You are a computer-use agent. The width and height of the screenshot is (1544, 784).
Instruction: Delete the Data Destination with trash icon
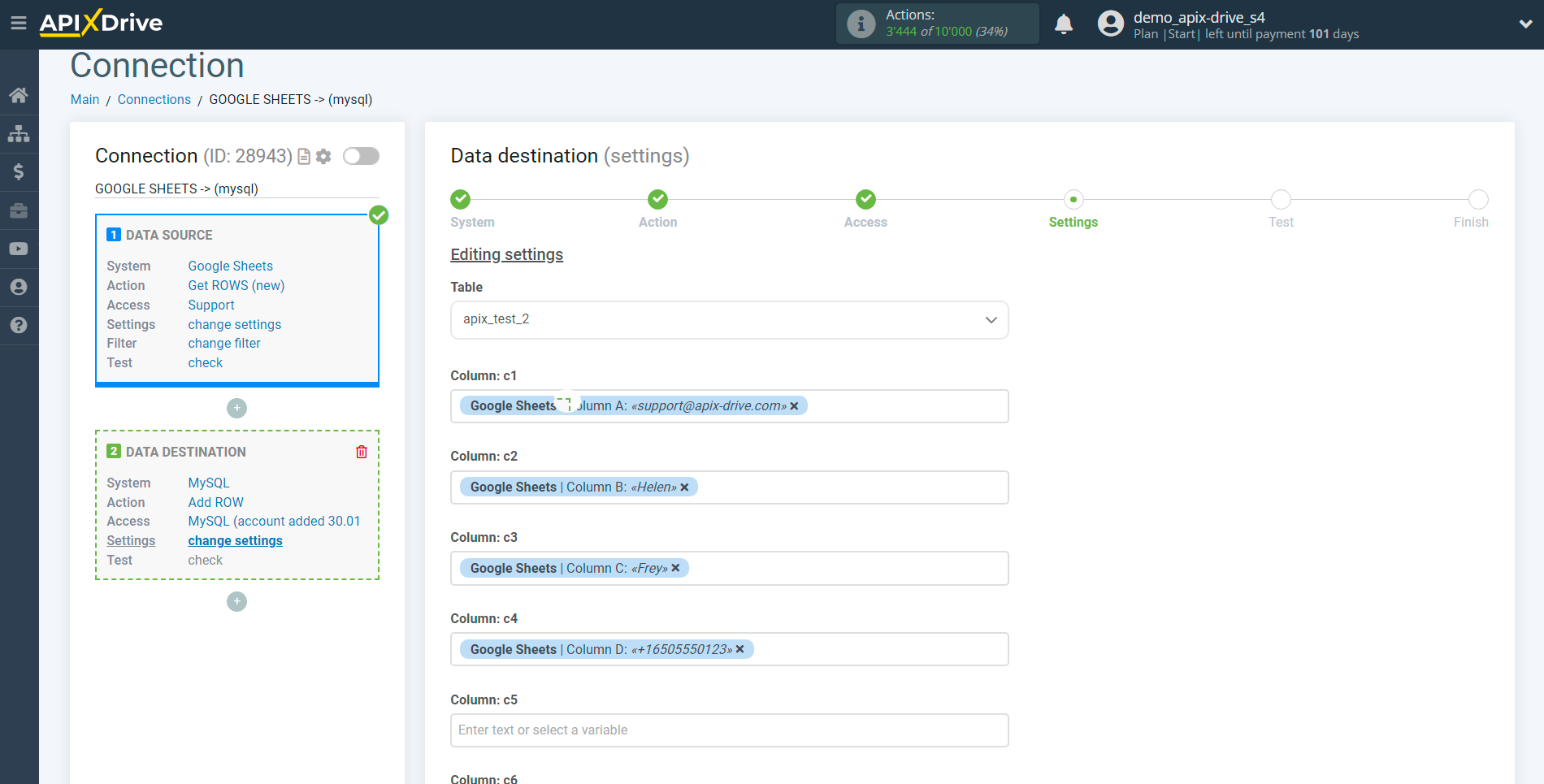(362, 452)
